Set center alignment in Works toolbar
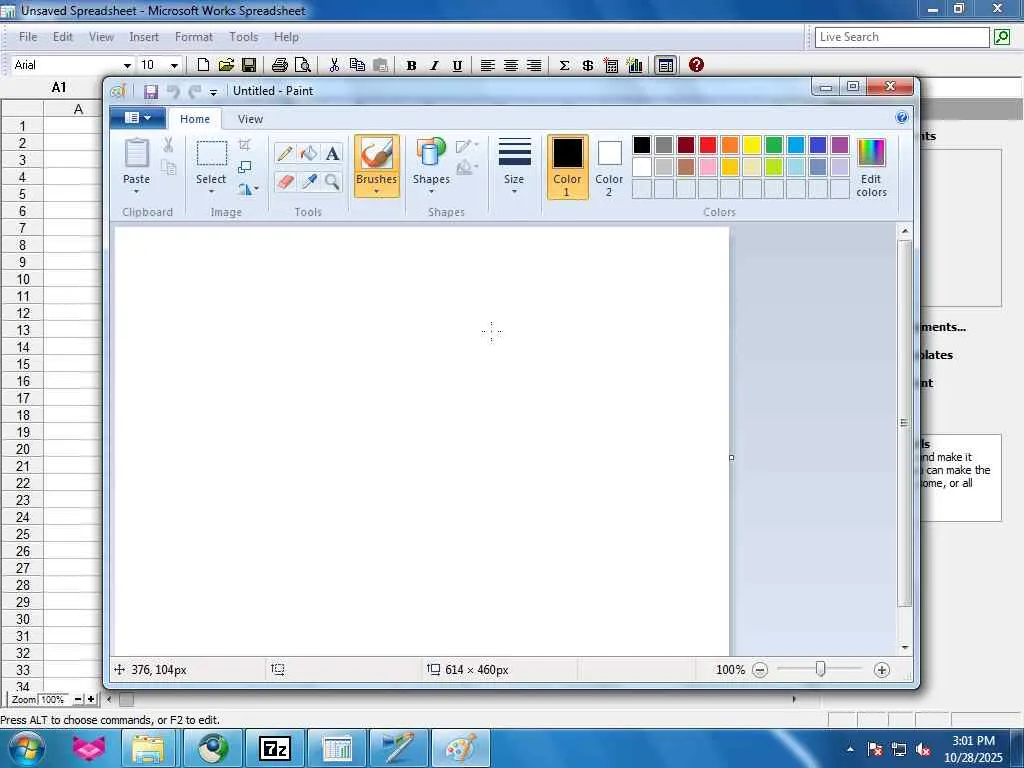 (511, 65)
